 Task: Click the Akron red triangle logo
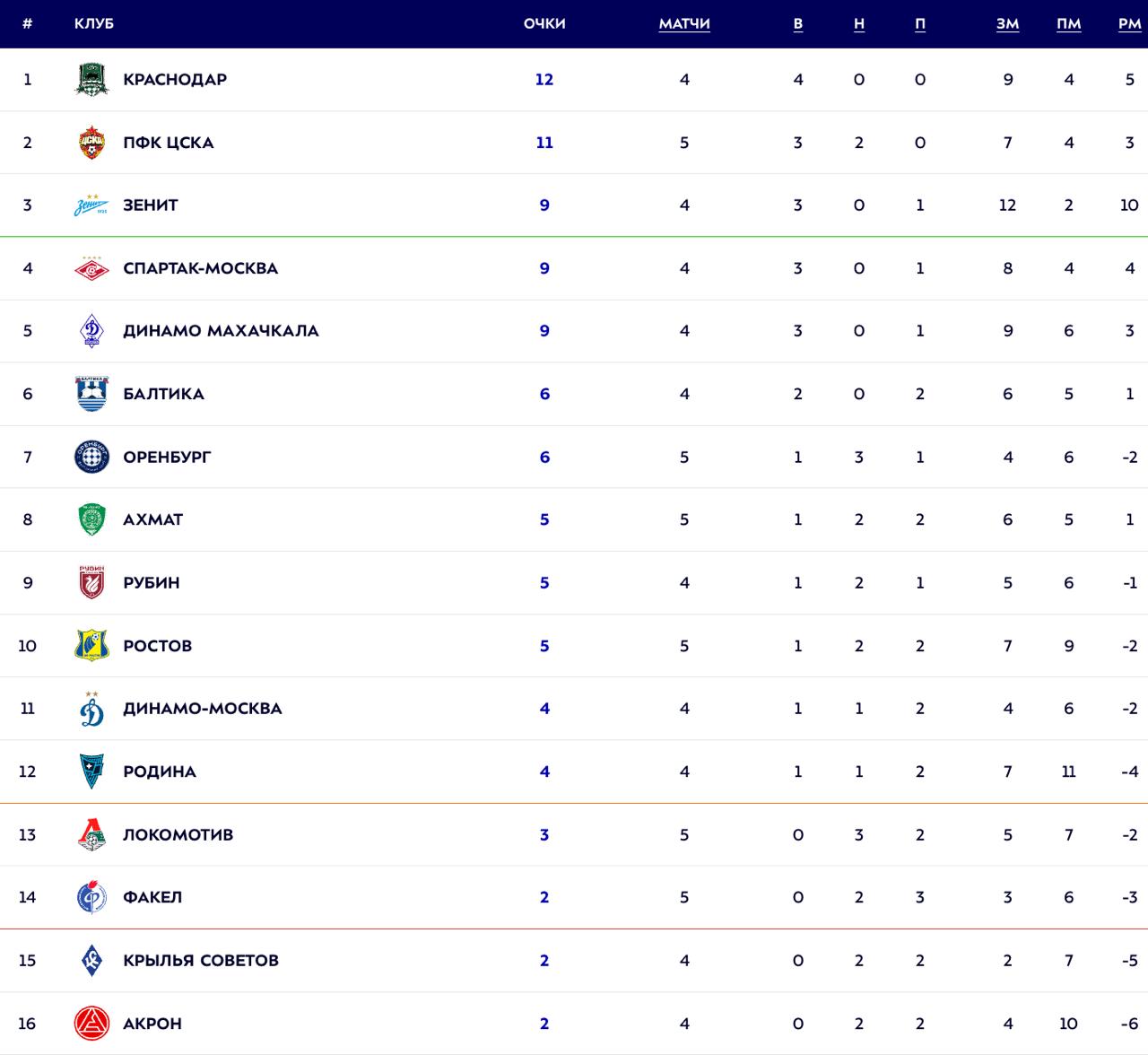91,1023
